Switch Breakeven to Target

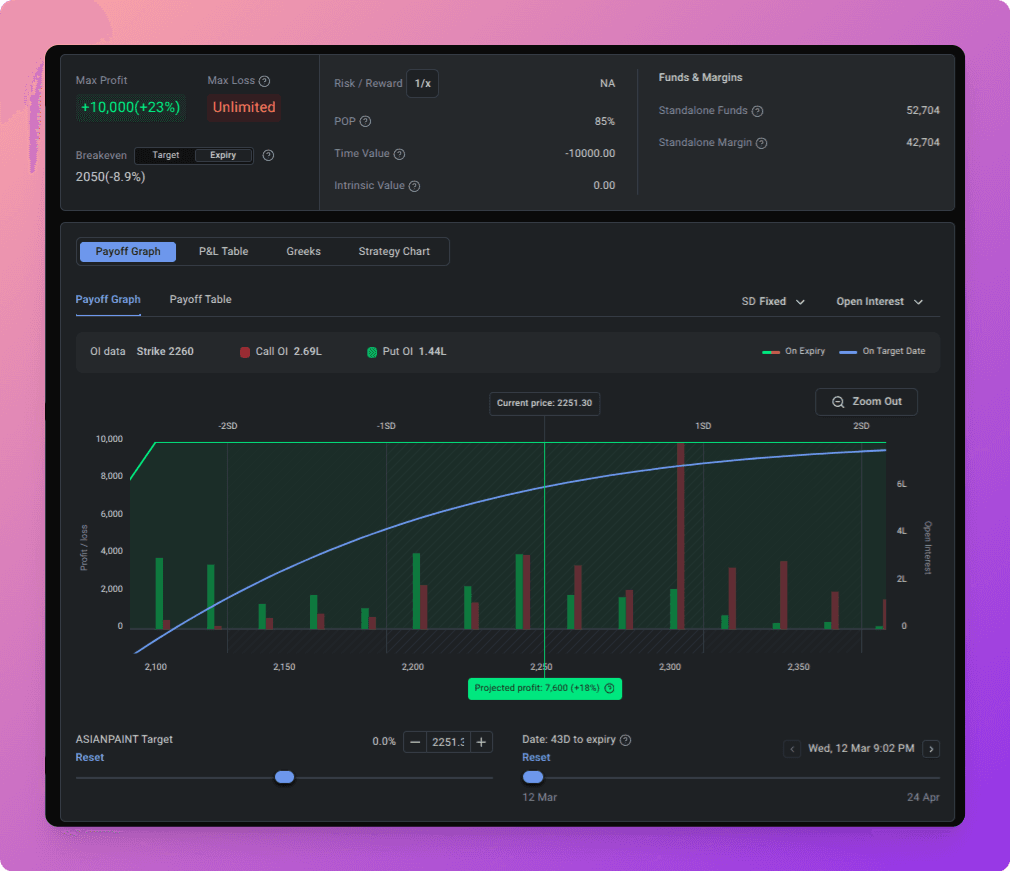[x=166, y=155]
